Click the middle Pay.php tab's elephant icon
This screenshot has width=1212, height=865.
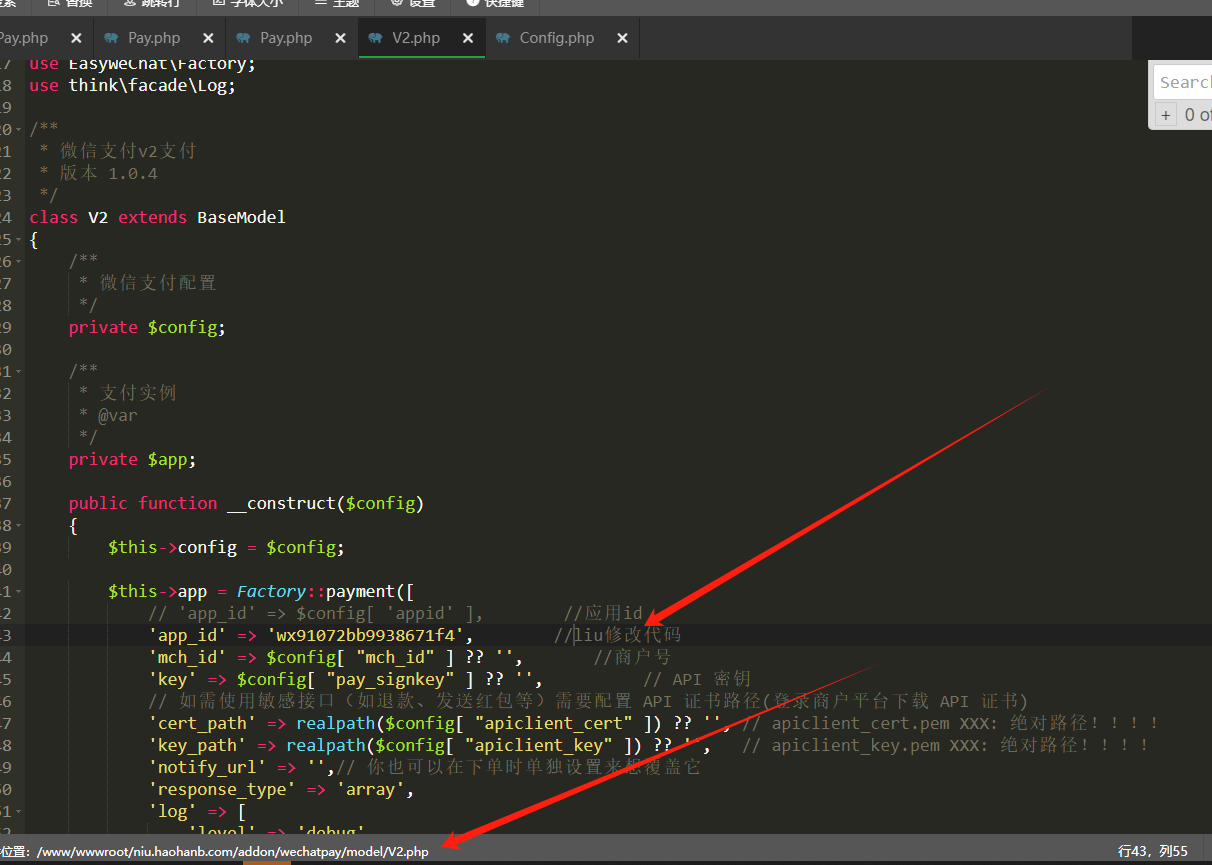click(111, 38)
